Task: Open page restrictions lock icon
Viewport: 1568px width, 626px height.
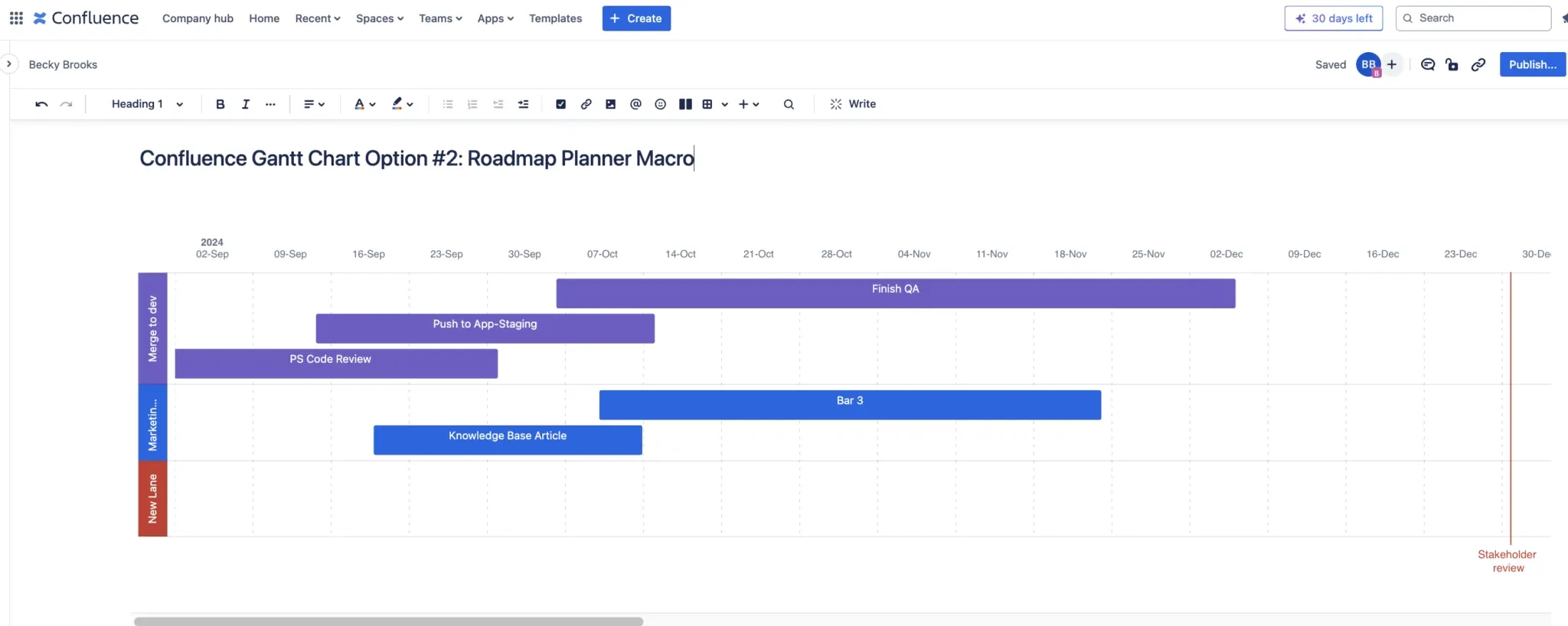Action: coord(1452,64)
